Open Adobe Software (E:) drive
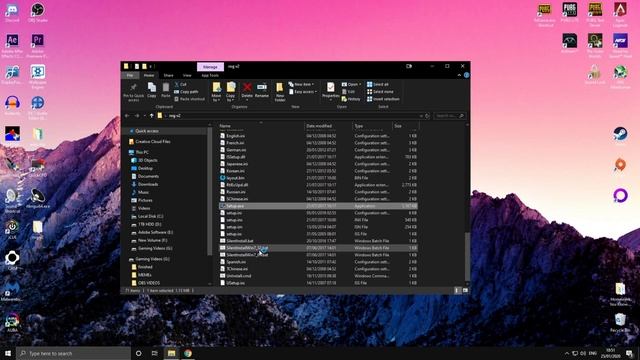640x360 pixels. click(152, 232)
